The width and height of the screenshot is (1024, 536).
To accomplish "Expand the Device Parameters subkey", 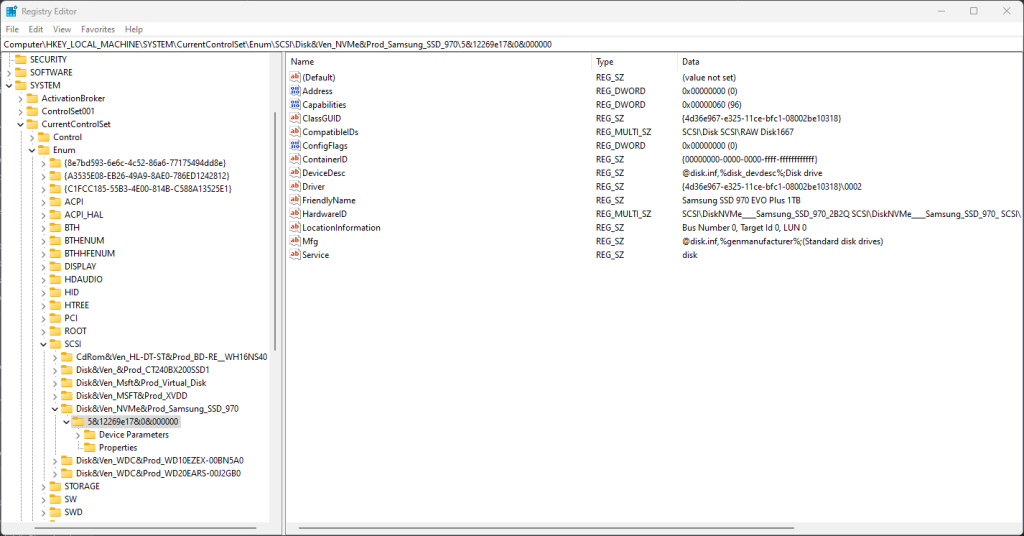I will point(78,435).
